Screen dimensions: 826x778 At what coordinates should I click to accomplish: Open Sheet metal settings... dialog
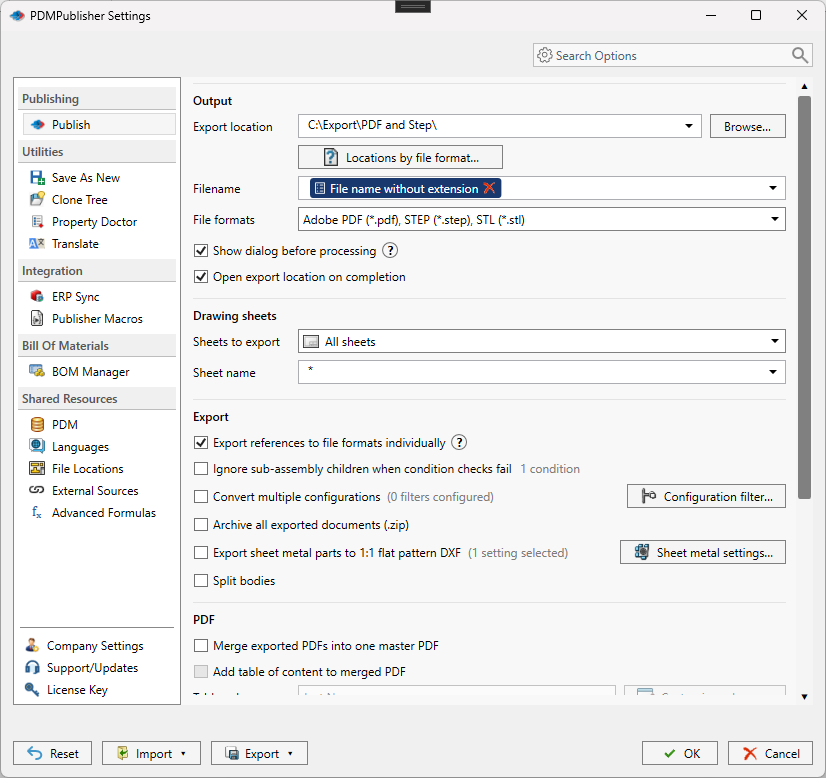click(702, 552)
